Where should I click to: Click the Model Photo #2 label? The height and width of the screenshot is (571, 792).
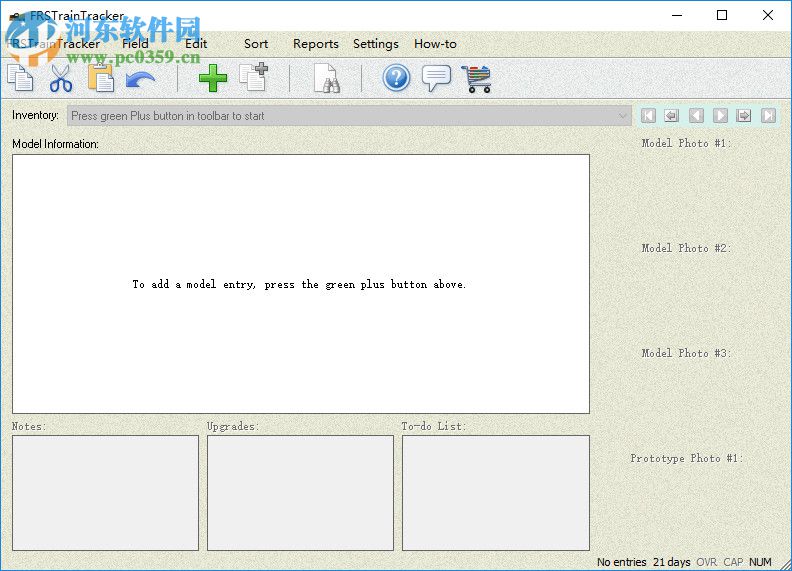tap(686, 249)
